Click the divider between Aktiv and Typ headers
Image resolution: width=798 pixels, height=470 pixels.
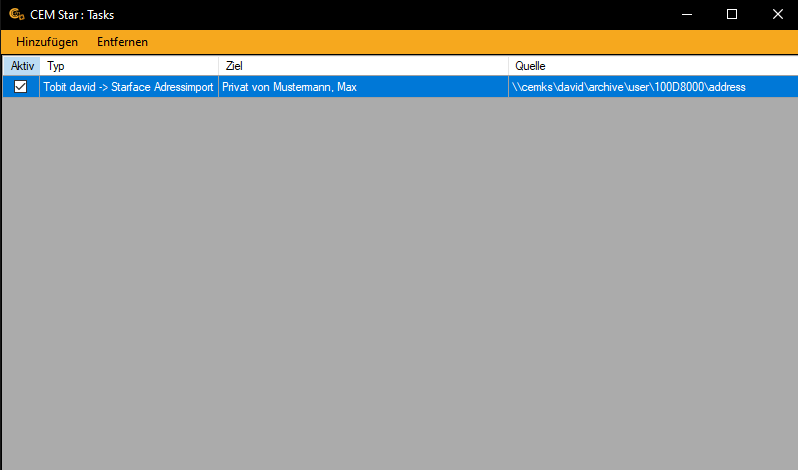pyautogui.click(x=40, y=66)
